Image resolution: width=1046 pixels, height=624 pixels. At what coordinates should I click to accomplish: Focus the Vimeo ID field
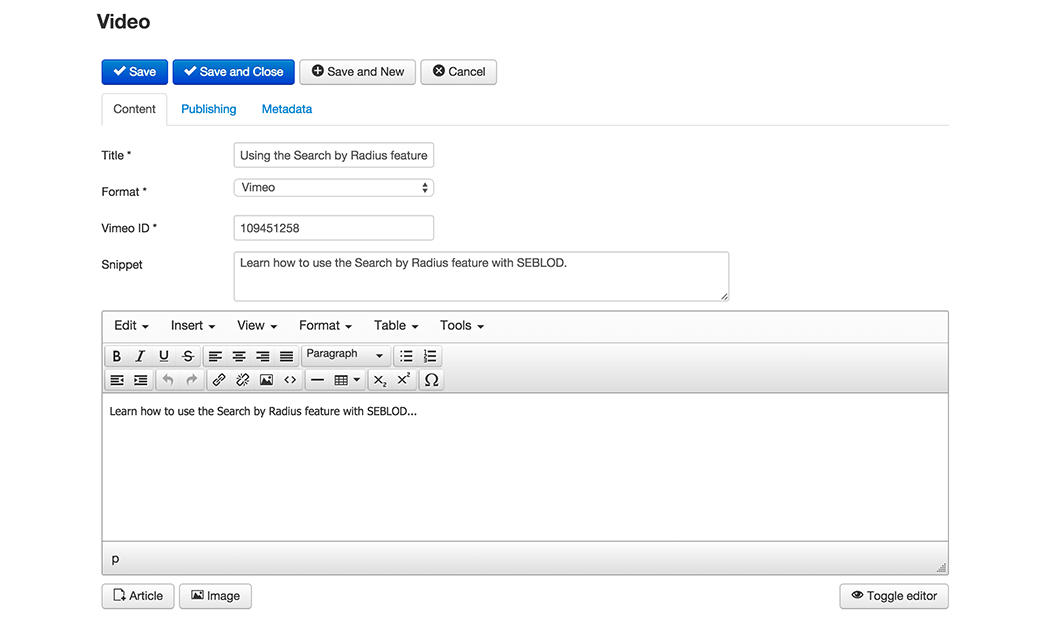coord(334,228)
